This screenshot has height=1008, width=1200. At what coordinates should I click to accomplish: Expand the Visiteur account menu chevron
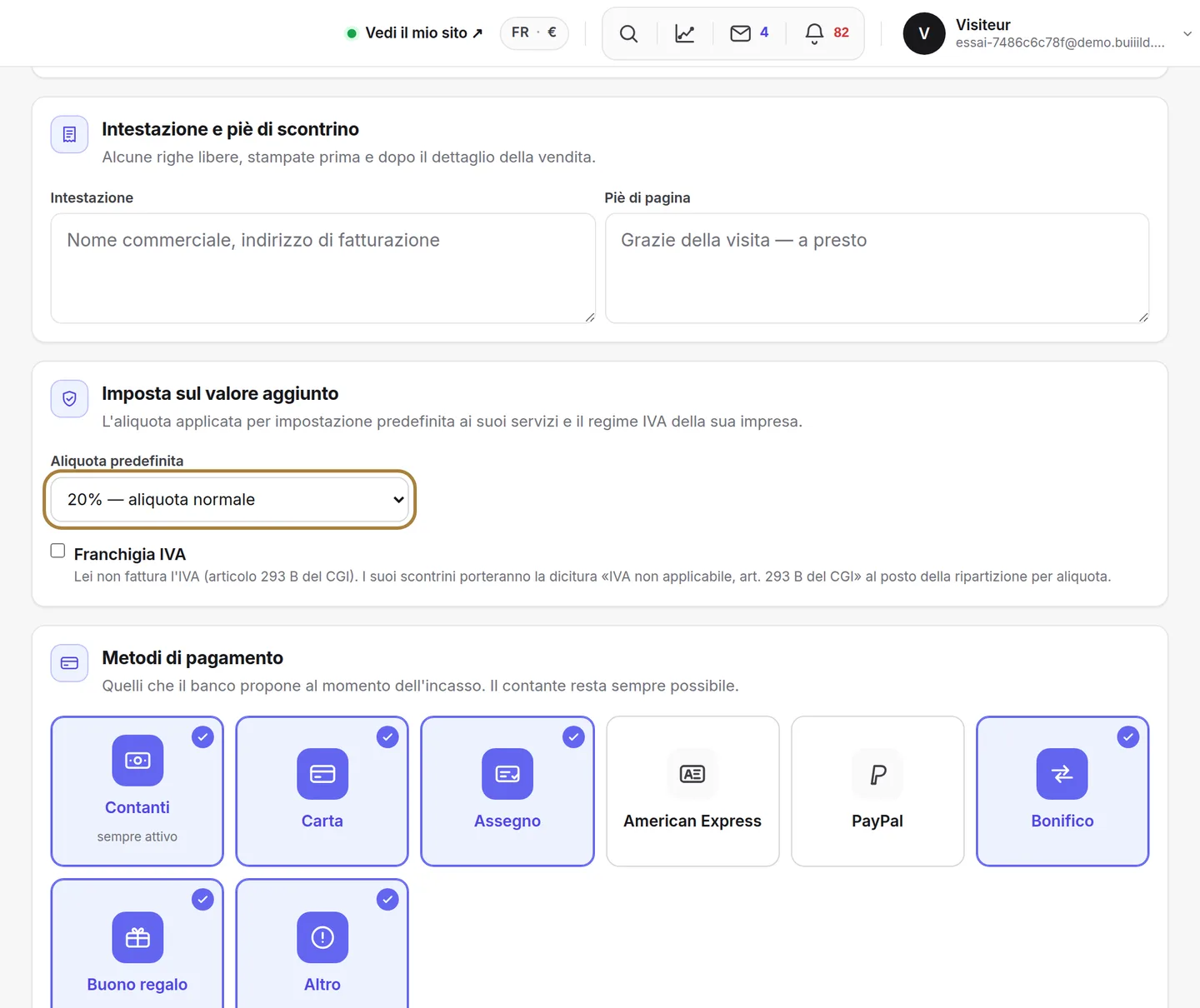[1187, 33]
